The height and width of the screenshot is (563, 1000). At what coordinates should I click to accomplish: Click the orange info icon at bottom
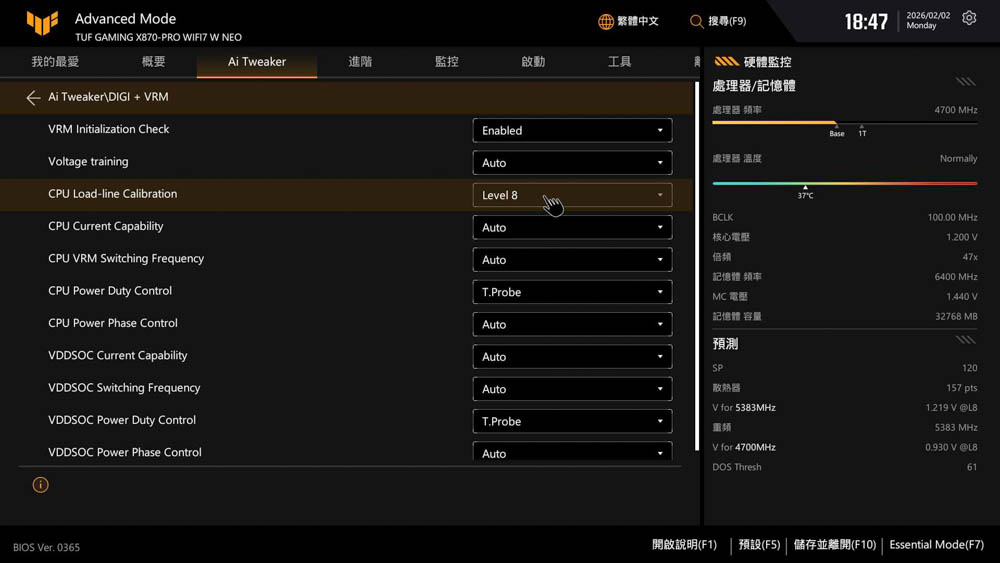point(40,485)
